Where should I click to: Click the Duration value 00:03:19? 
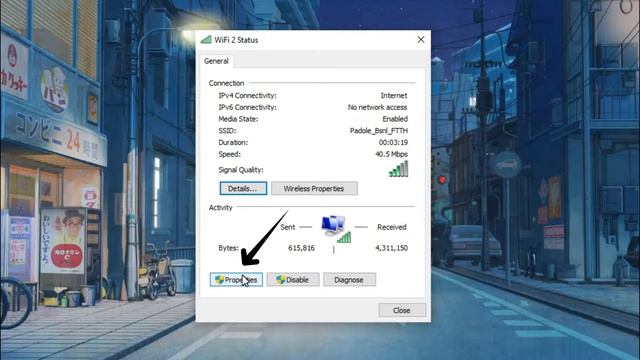[x=393, y=142]
